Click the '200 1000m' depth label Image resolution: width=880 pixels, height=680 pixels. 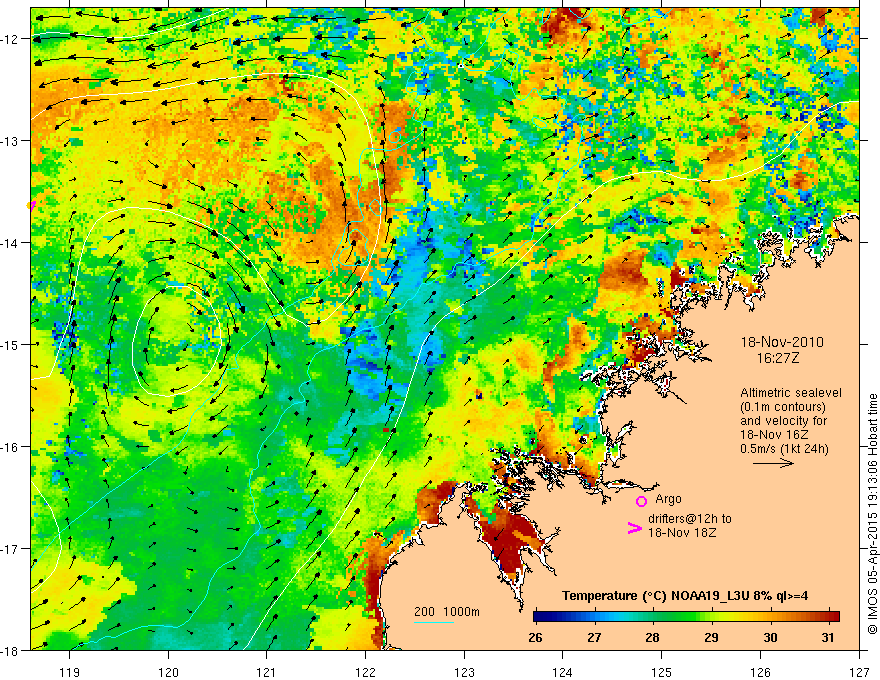pos(447,612)
